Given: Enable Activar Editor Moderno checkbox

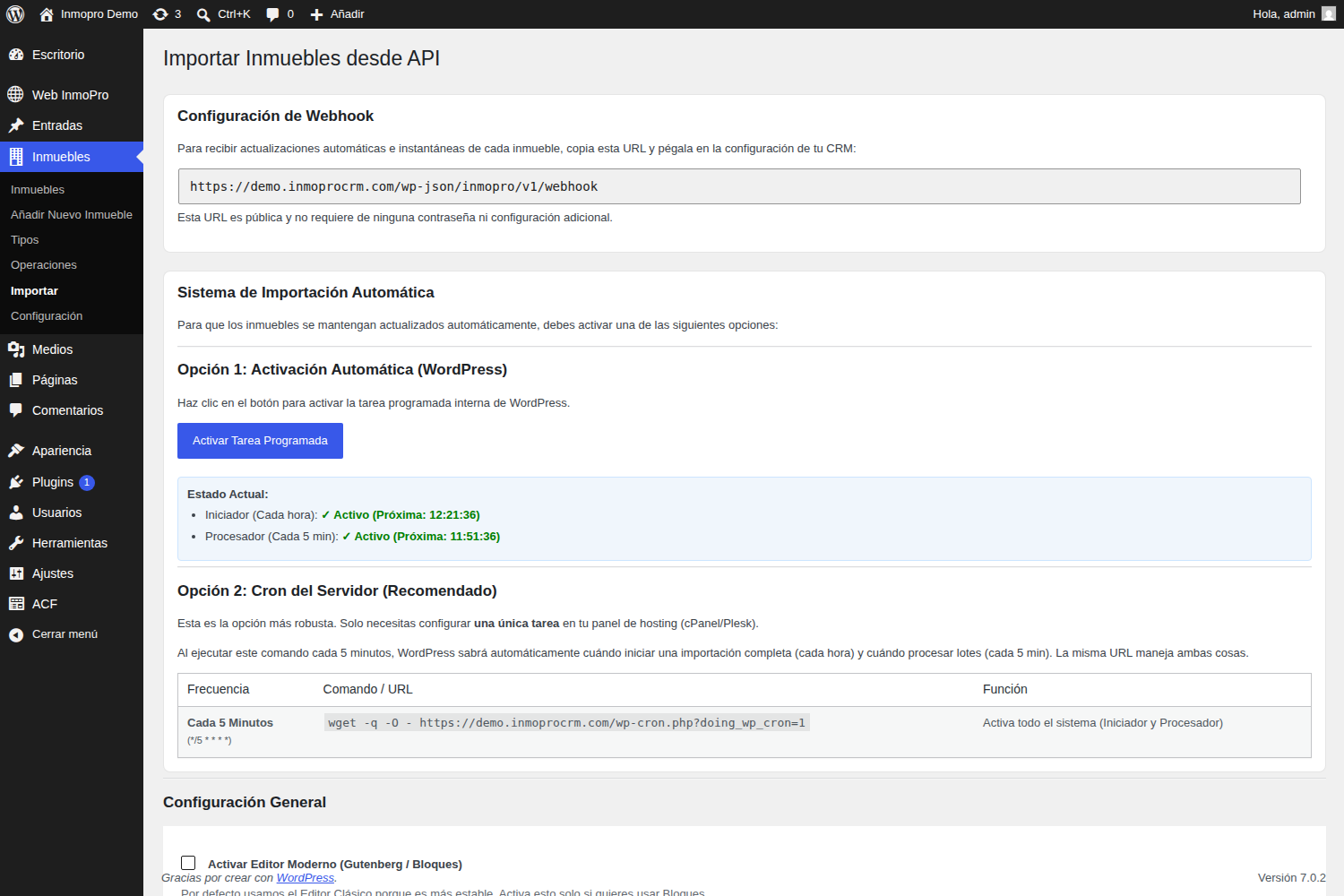Looking at the screenshot, I should [188, 863].
